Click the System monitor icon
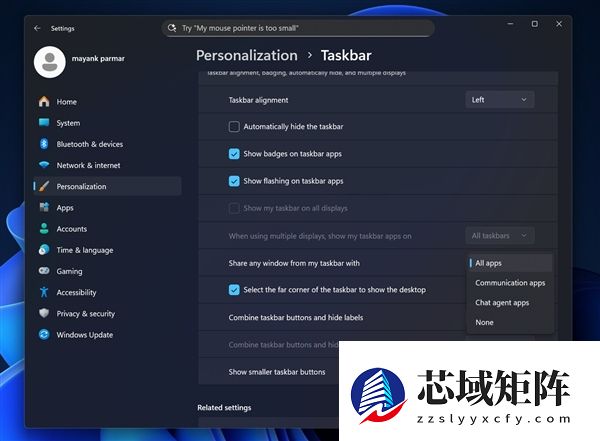Viewport: 600px width, 441px height. [44, 122]
